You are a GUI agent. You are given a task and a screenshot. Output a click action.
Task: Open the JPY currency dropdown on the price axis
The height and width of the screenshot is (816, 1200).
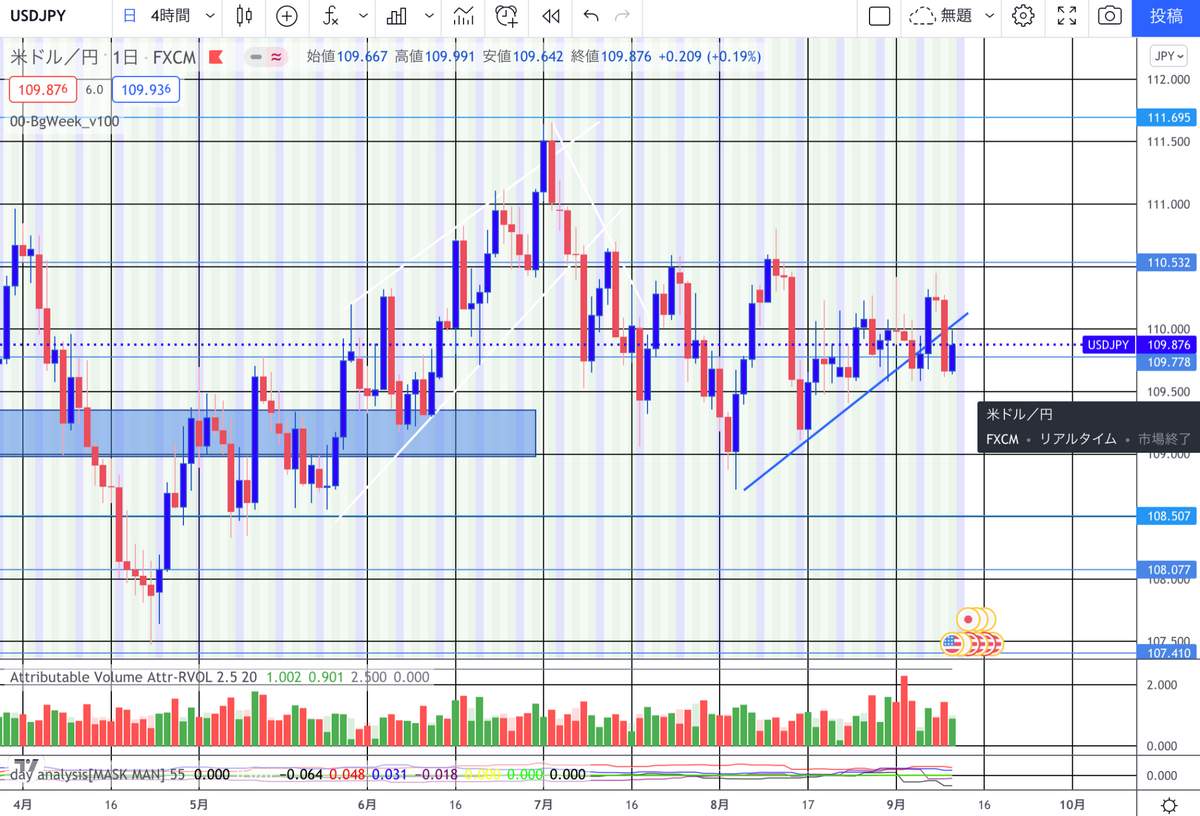(1167, 56)
